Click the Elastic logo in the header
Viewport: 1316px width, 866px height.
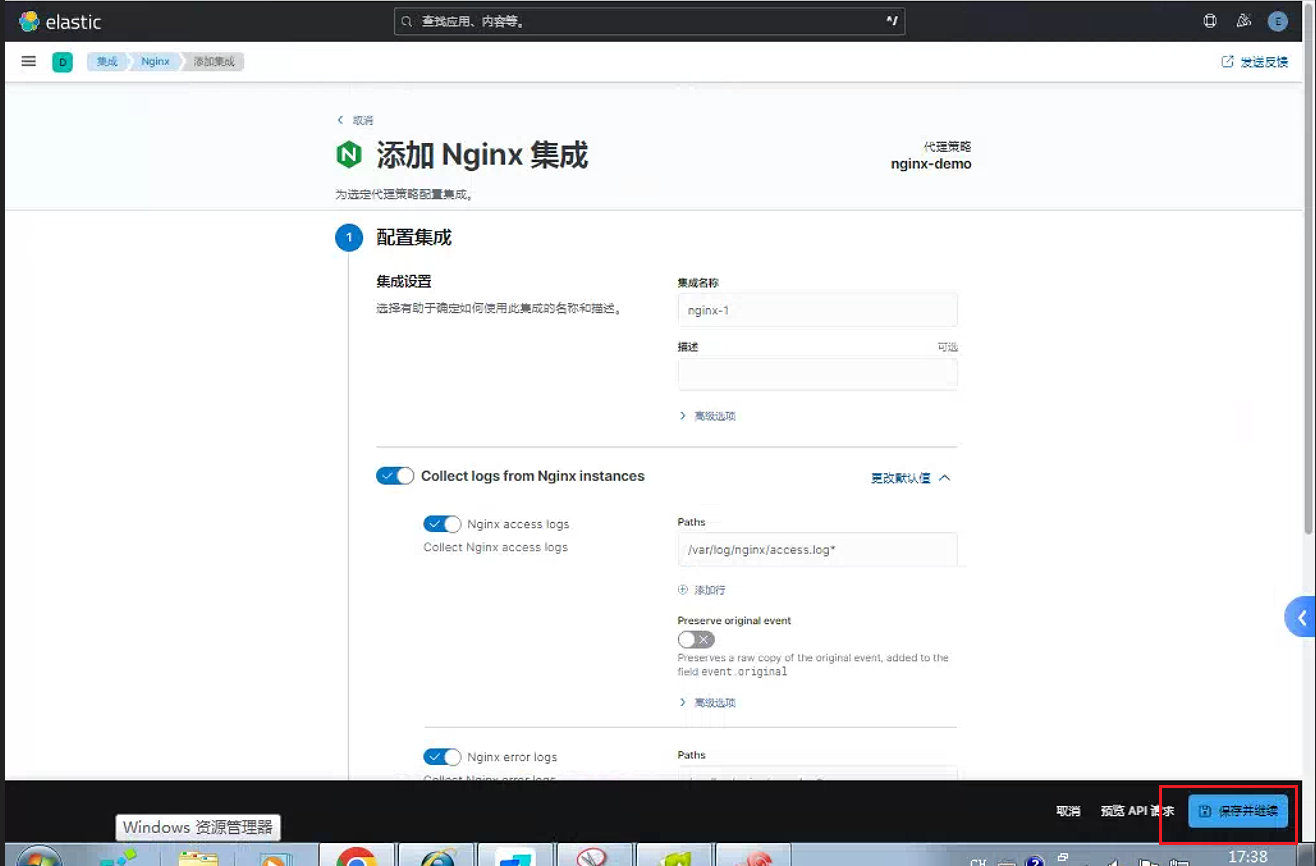tap(60, 21)
